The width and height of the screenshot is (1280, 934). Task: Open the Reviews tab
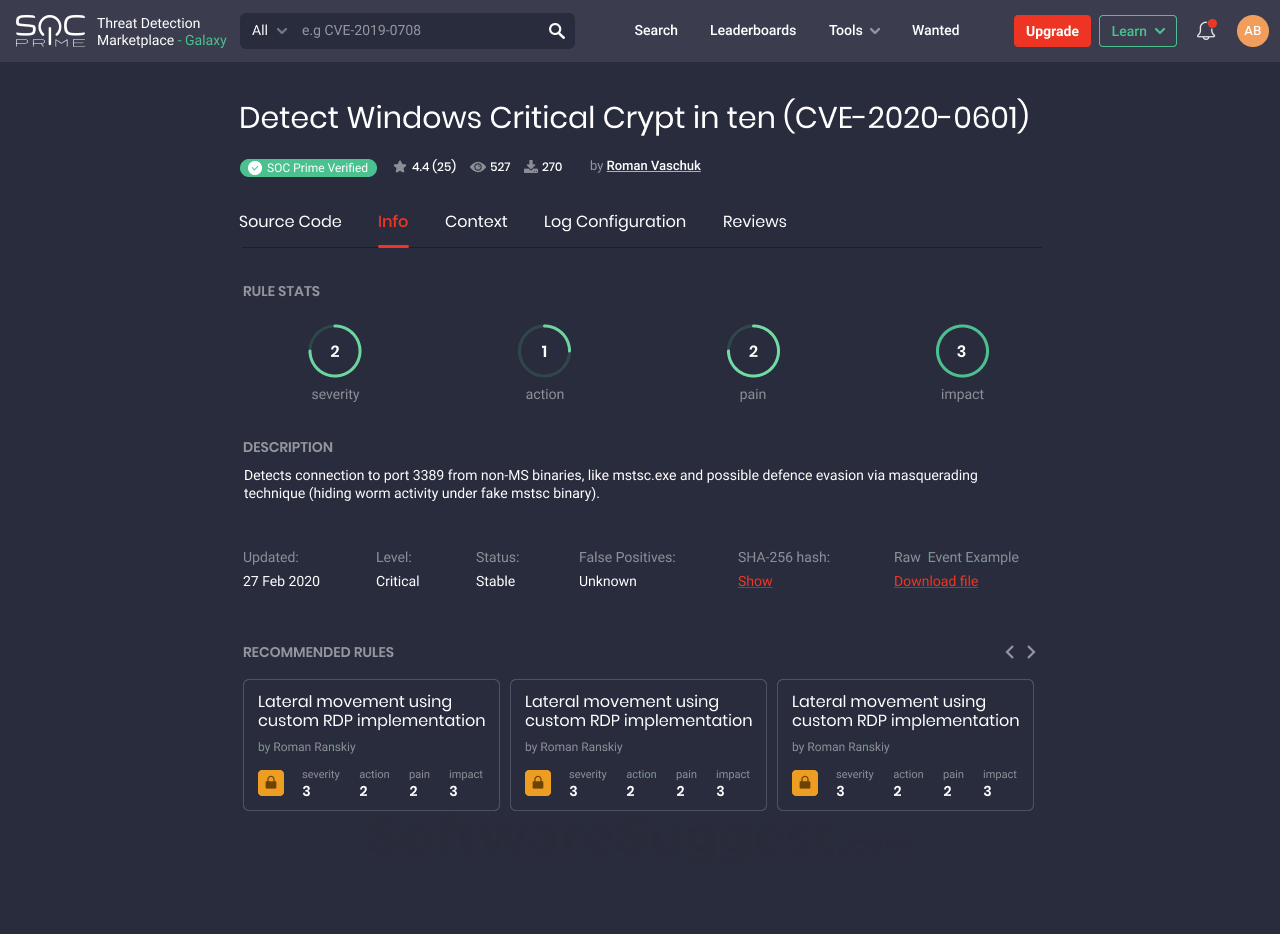[x=754, y=221]
